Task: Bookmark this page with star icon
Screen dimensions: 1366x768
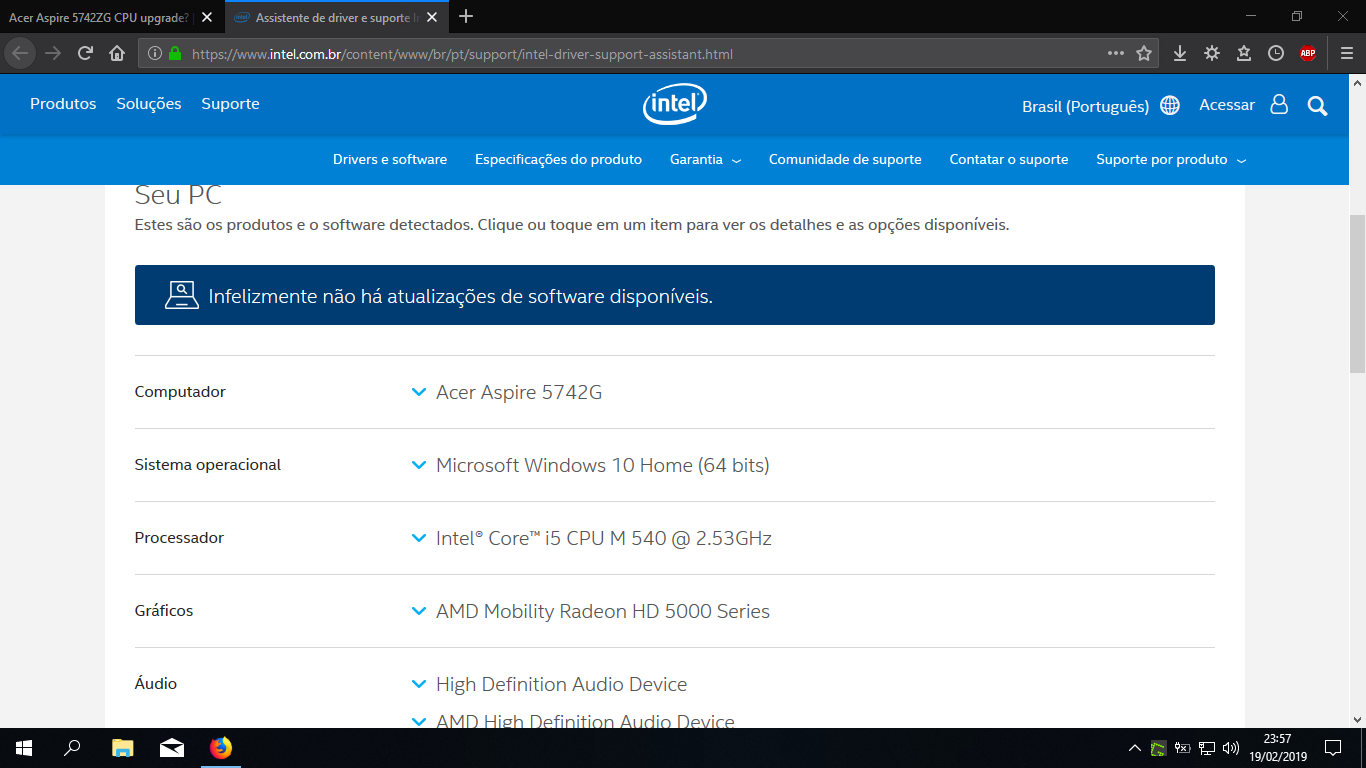Action: click(x=1144, y=53)
